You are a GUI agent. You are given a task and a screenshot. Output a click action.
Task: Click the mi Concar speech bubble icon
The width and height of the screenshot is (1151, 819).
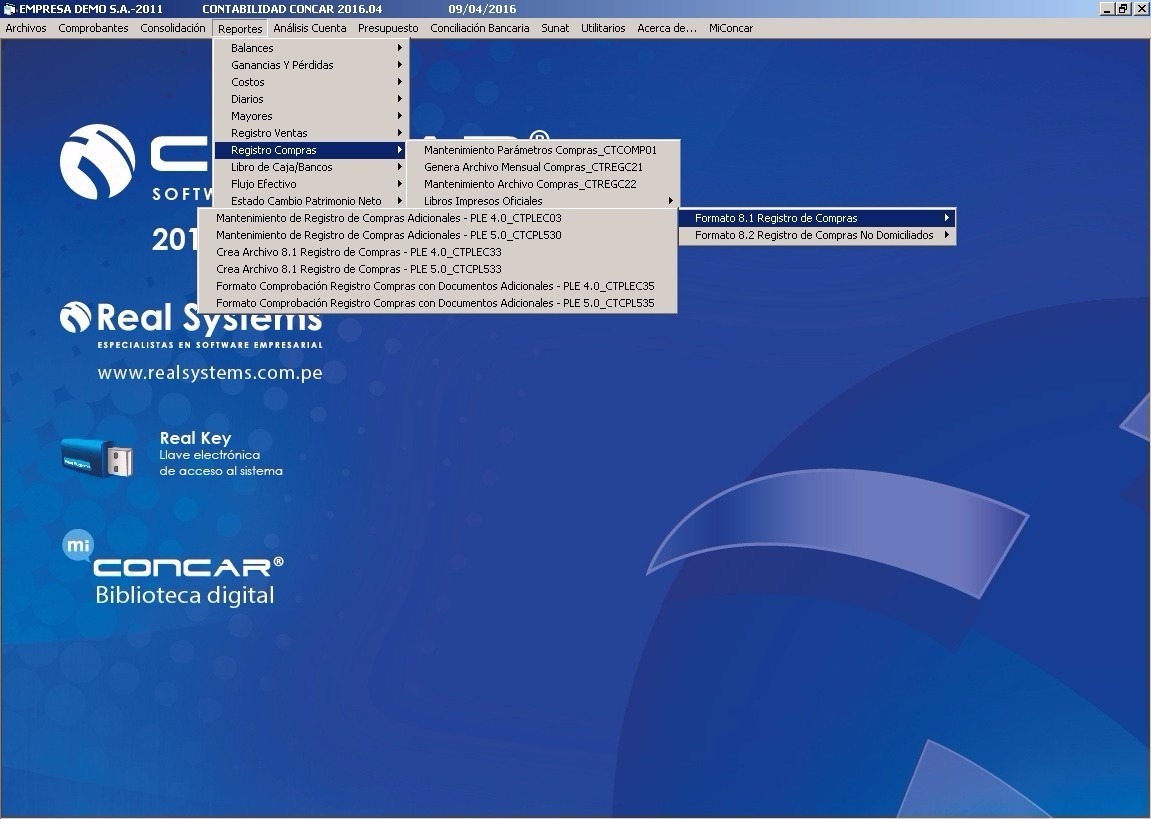click(78, 546)
